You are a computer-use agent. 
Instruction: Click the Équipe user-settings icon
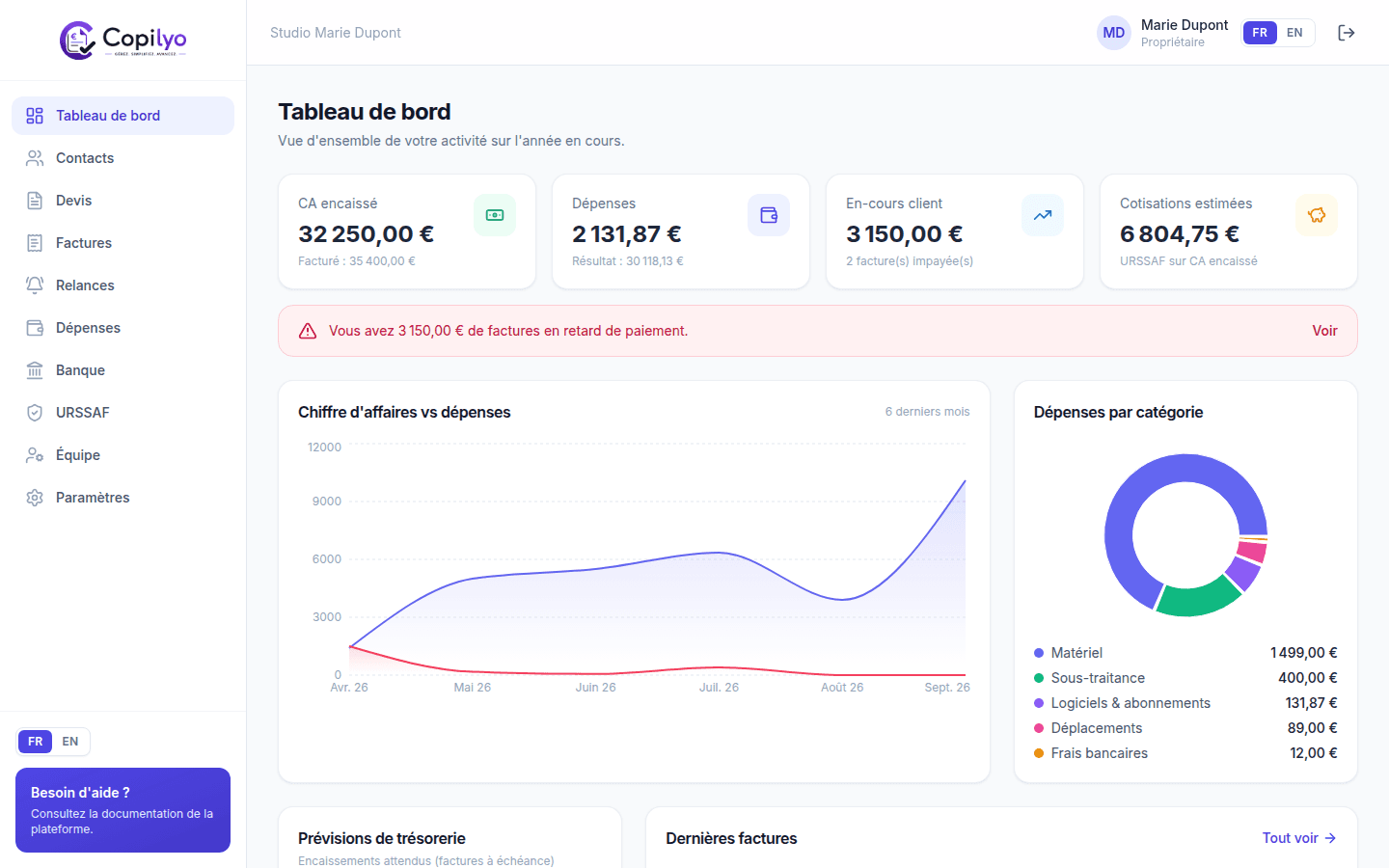point(35,455)
